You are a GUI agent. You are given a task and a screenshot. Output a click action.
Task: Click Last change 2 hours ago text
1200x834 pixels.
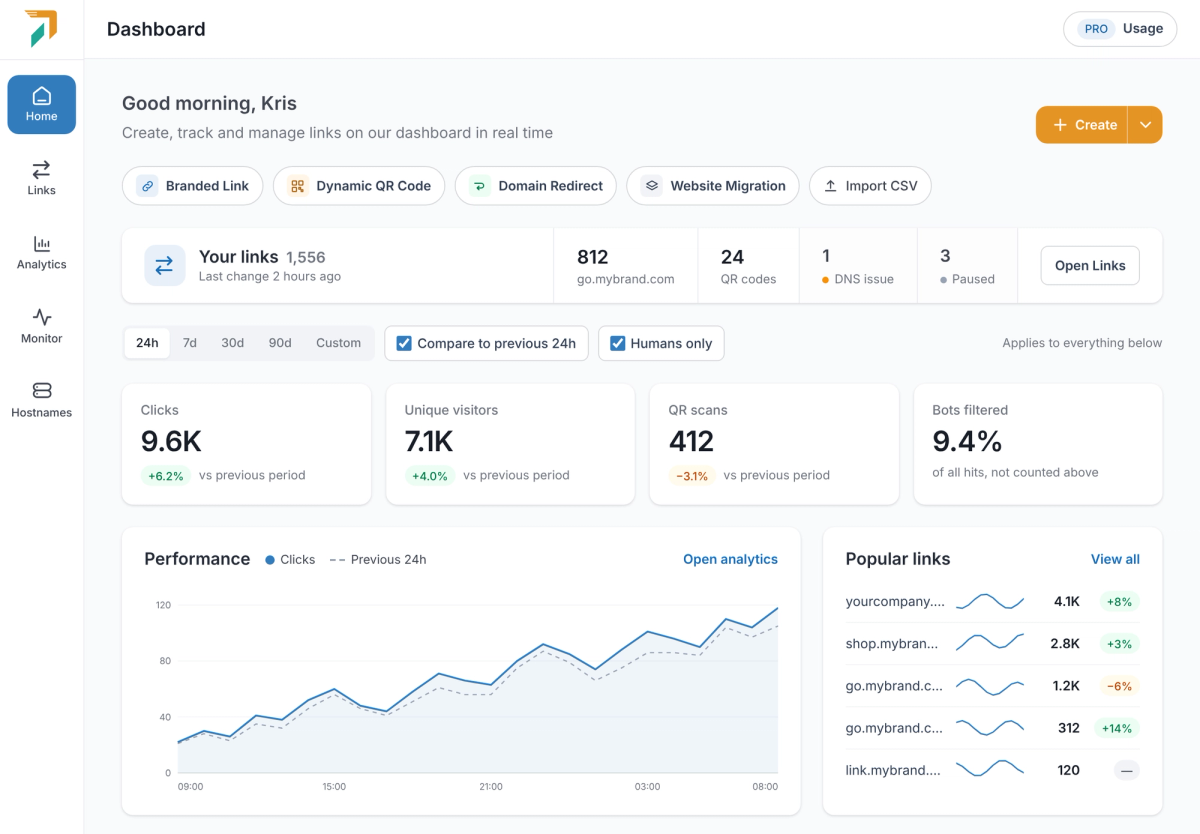click(x=270, y=276)
